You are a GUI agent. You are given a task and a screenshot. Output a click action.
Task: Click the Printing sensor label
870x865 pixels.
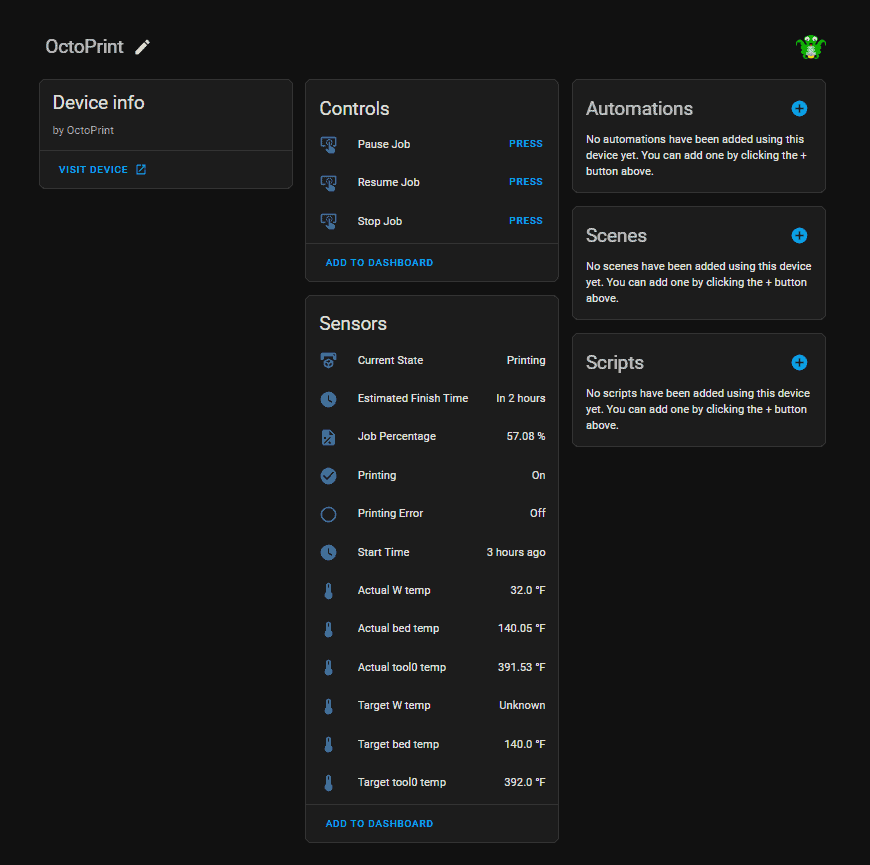377,476
